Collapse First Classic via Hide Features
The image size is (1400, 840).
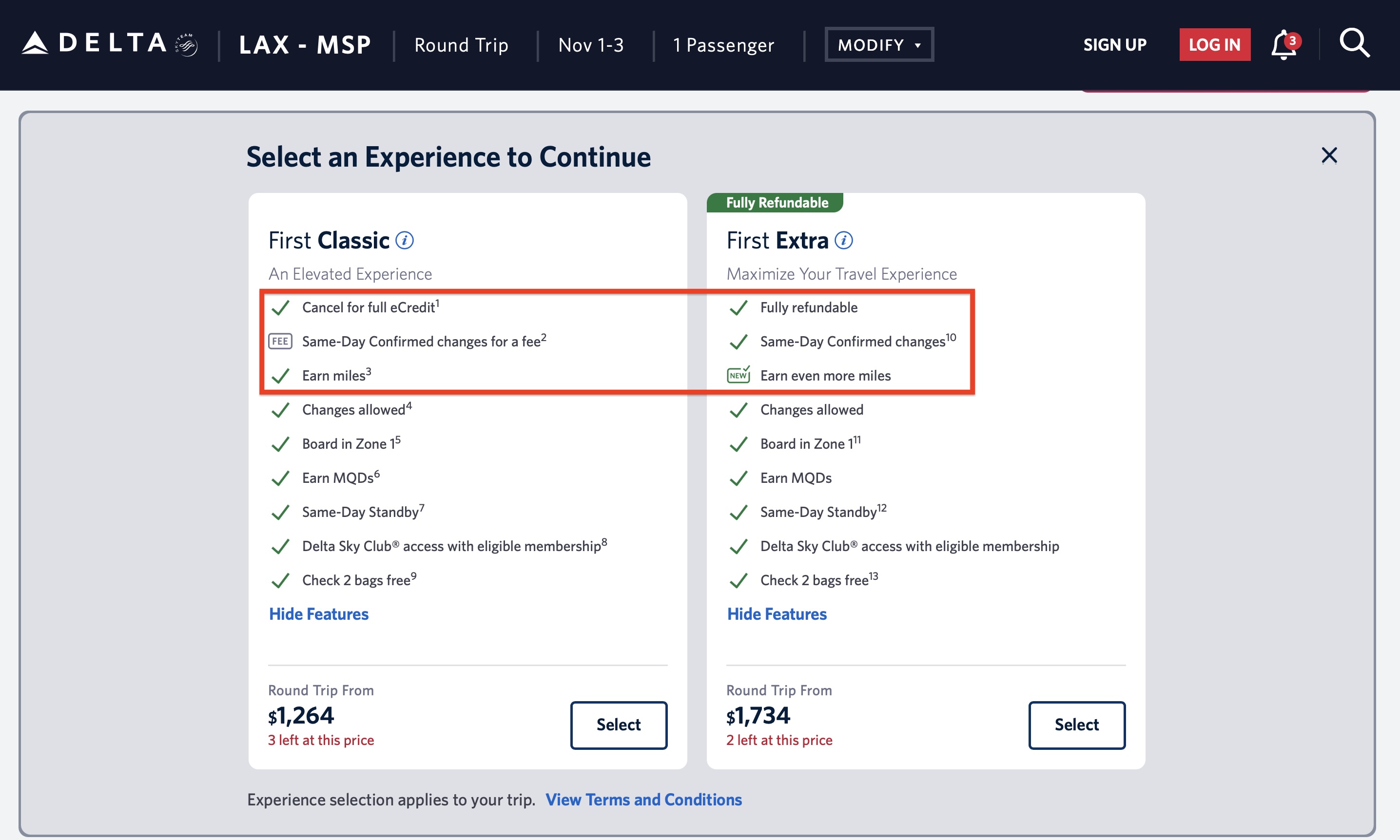319,614
